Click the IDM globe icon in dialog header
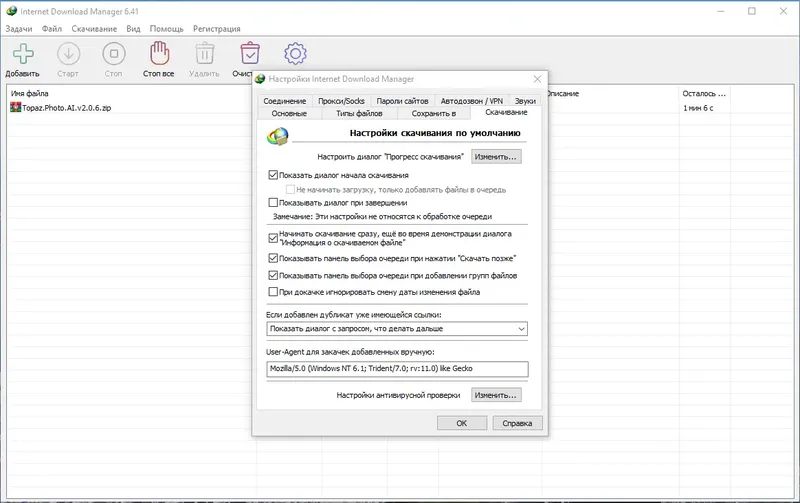The height and width of the screenshot is (503, 800). click(x=278, y=136)
